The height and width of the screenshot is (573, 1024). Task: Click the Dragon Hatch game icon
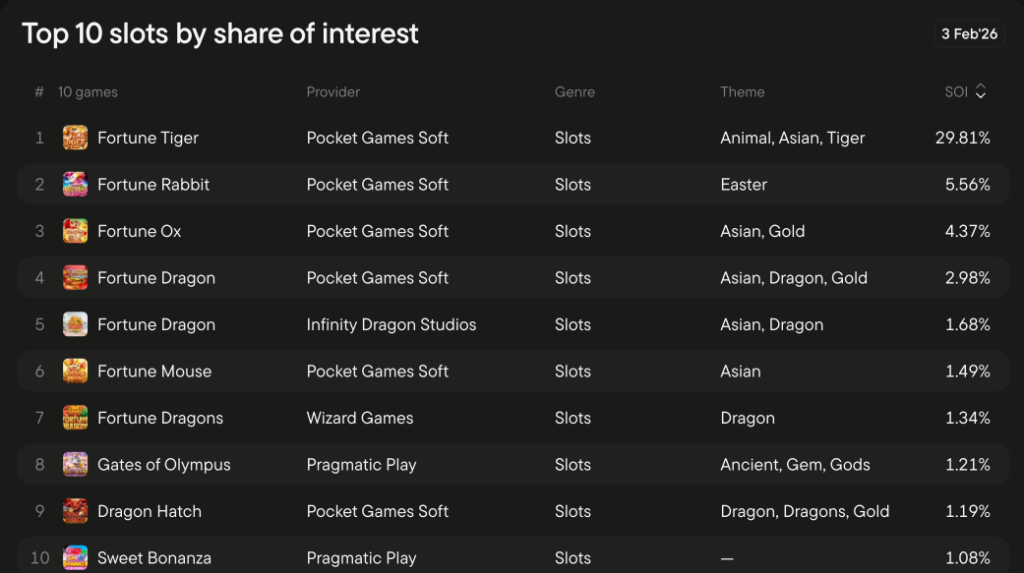click(75, 512)
